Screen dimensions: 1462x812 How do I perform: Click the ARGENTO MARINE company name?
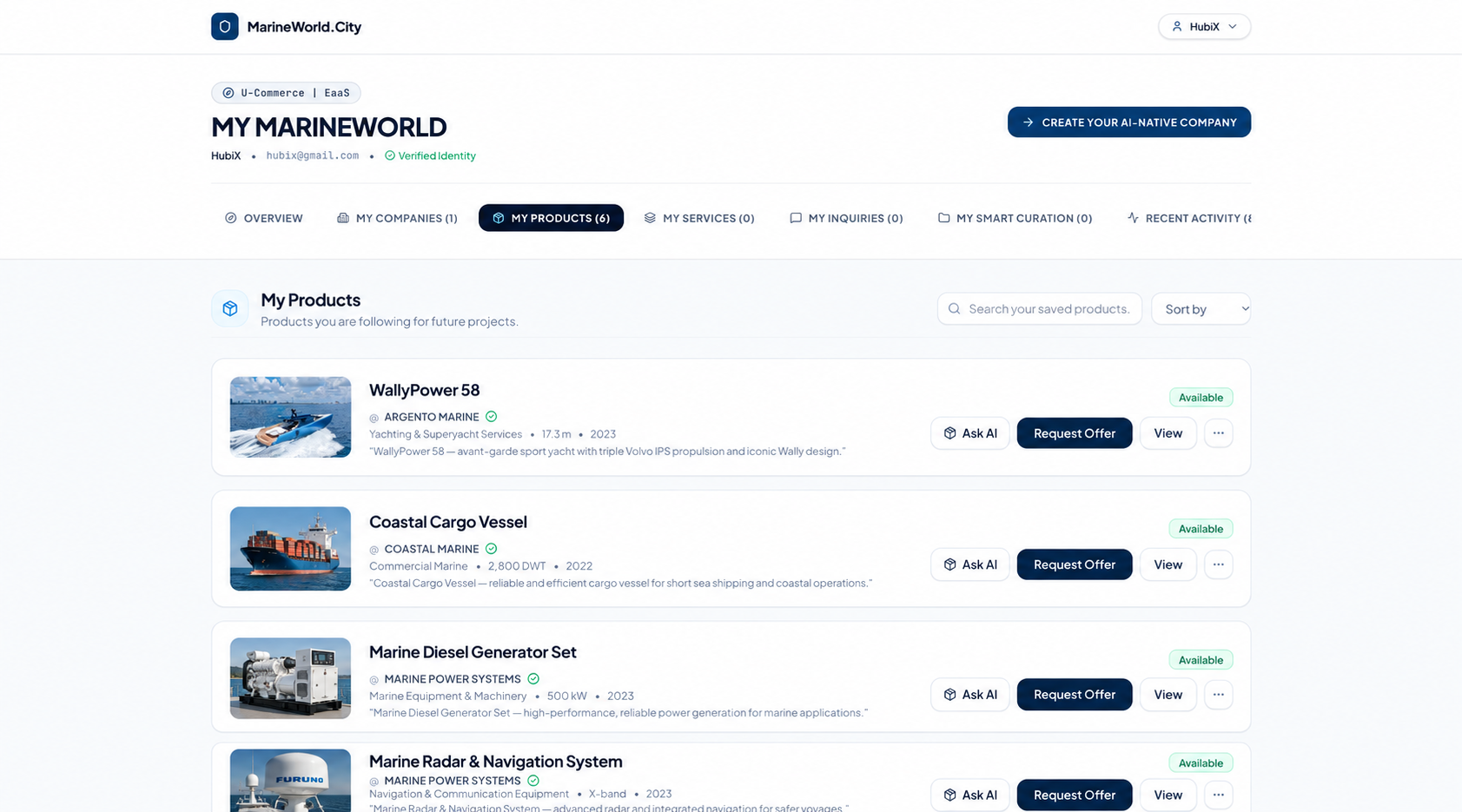(x=432, y=417)
